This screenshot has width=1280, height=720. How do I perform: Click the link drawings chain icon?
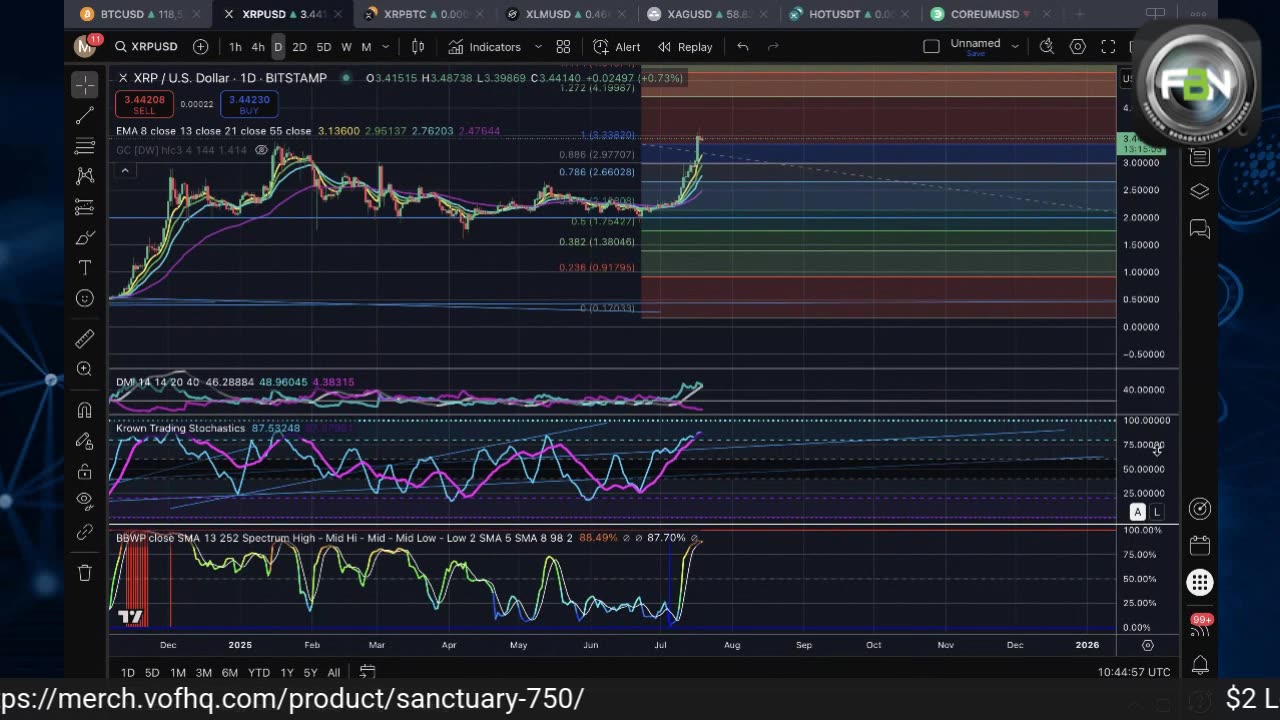85,532
